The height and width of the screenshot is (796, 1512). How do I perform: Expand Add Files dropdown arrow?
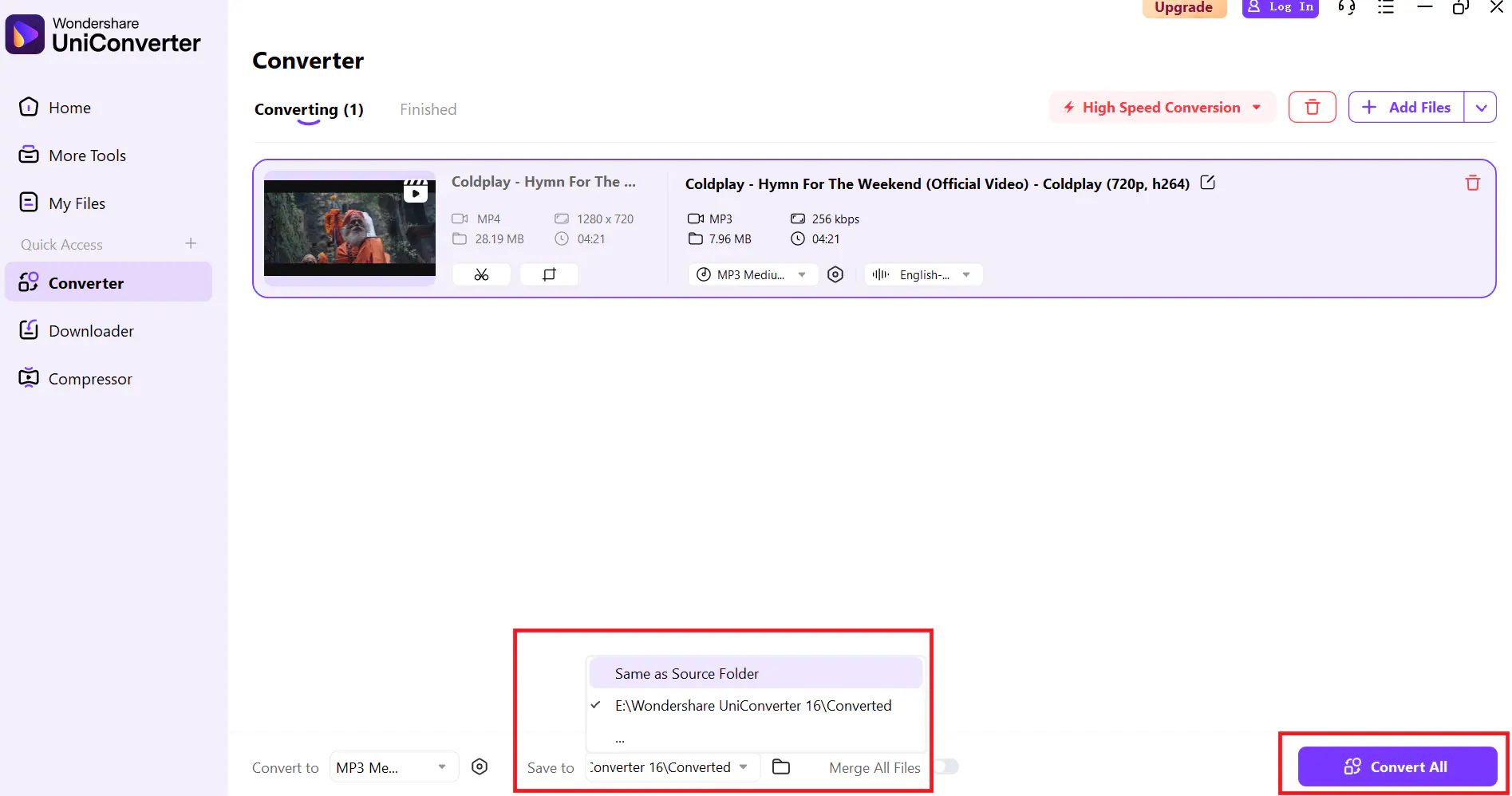(x=1481, y=107)
